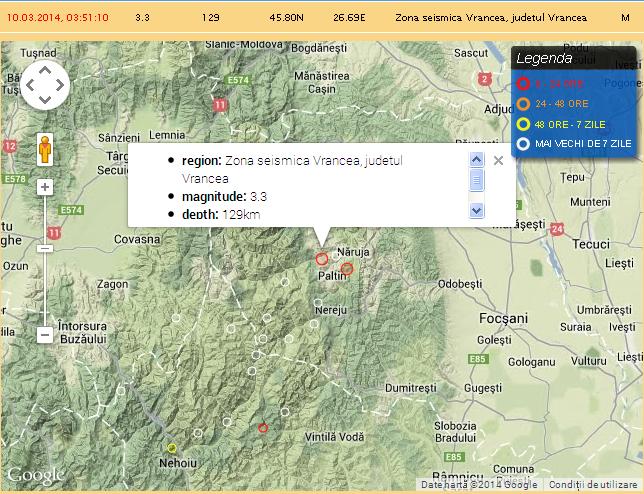Click the info popup scroll up arrow

click(x=476, y=159)
